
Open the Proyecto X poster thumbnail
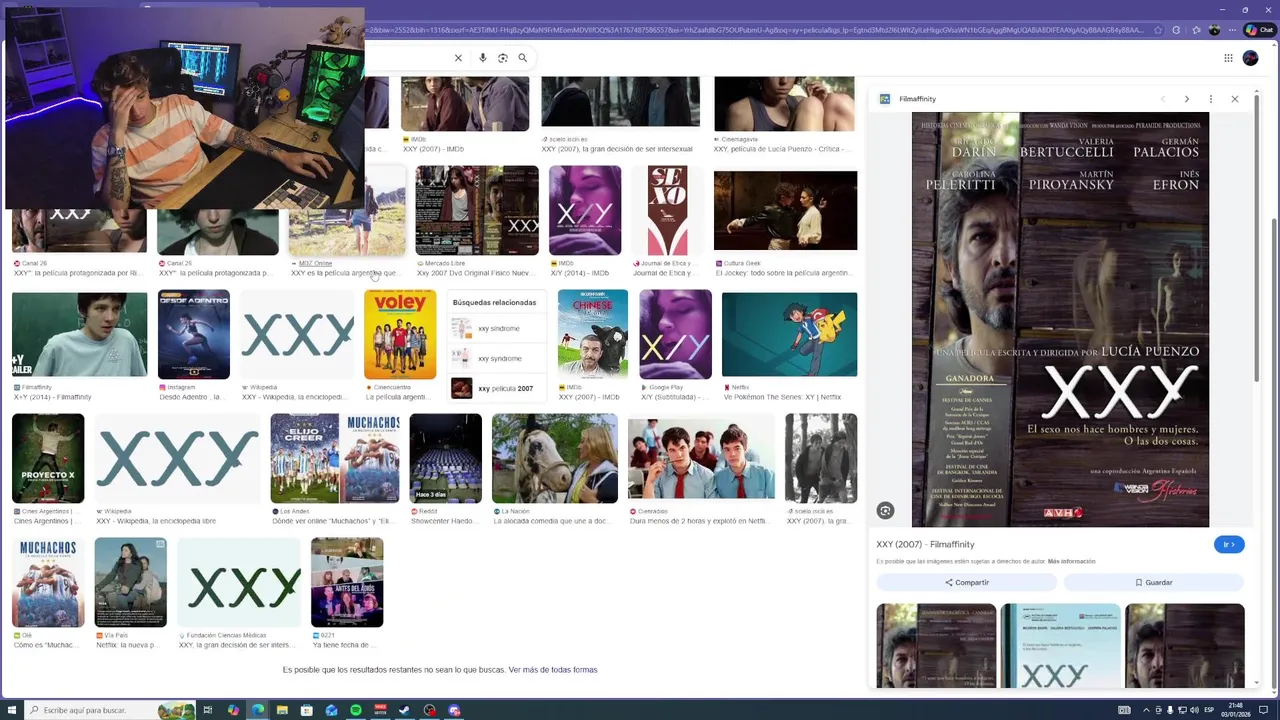click(48, 458)
